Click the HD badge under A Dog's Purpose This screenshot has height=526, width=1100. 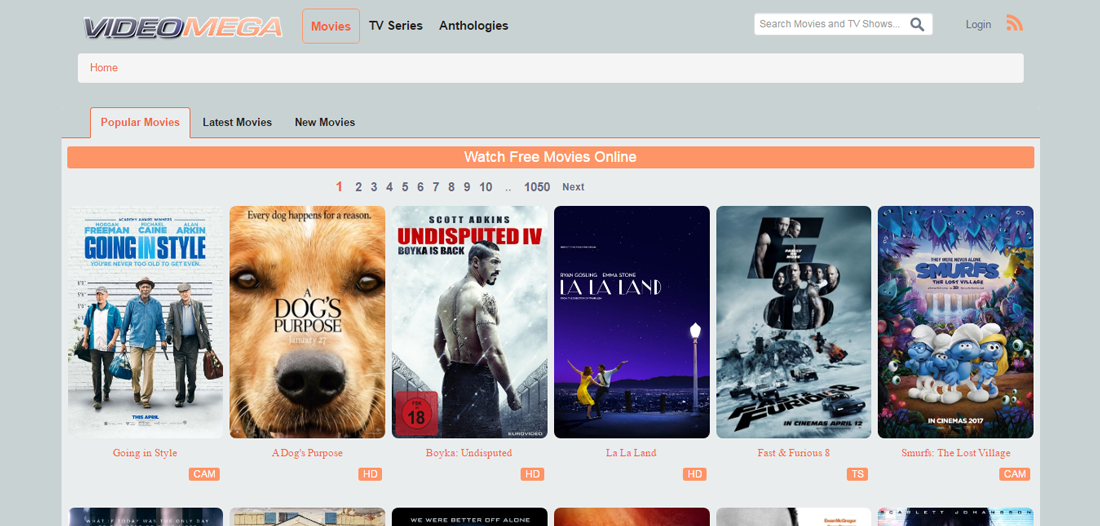click(370, 474)
